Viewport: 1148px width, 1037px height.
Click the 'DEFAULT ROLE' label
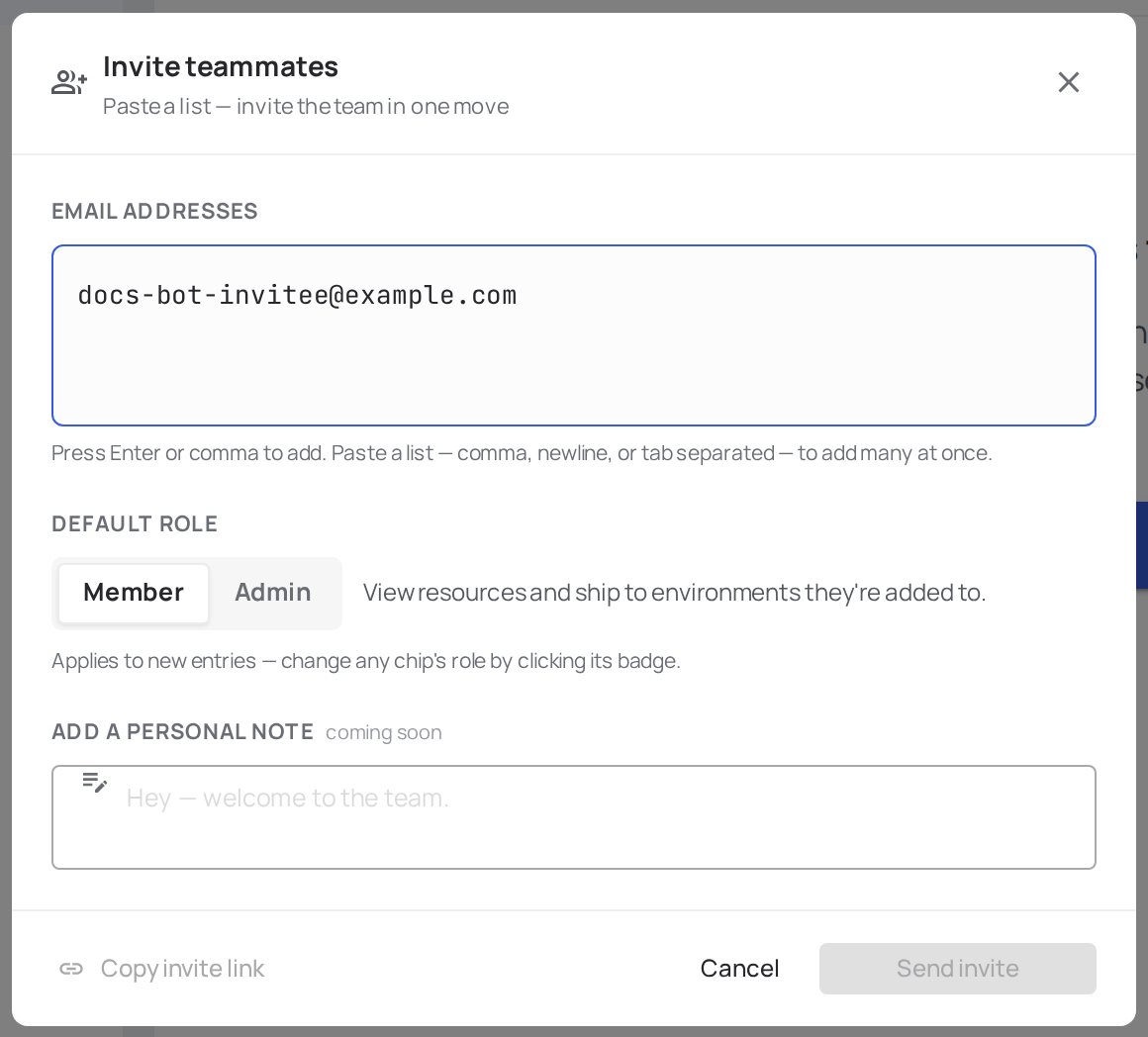[135, 524]
